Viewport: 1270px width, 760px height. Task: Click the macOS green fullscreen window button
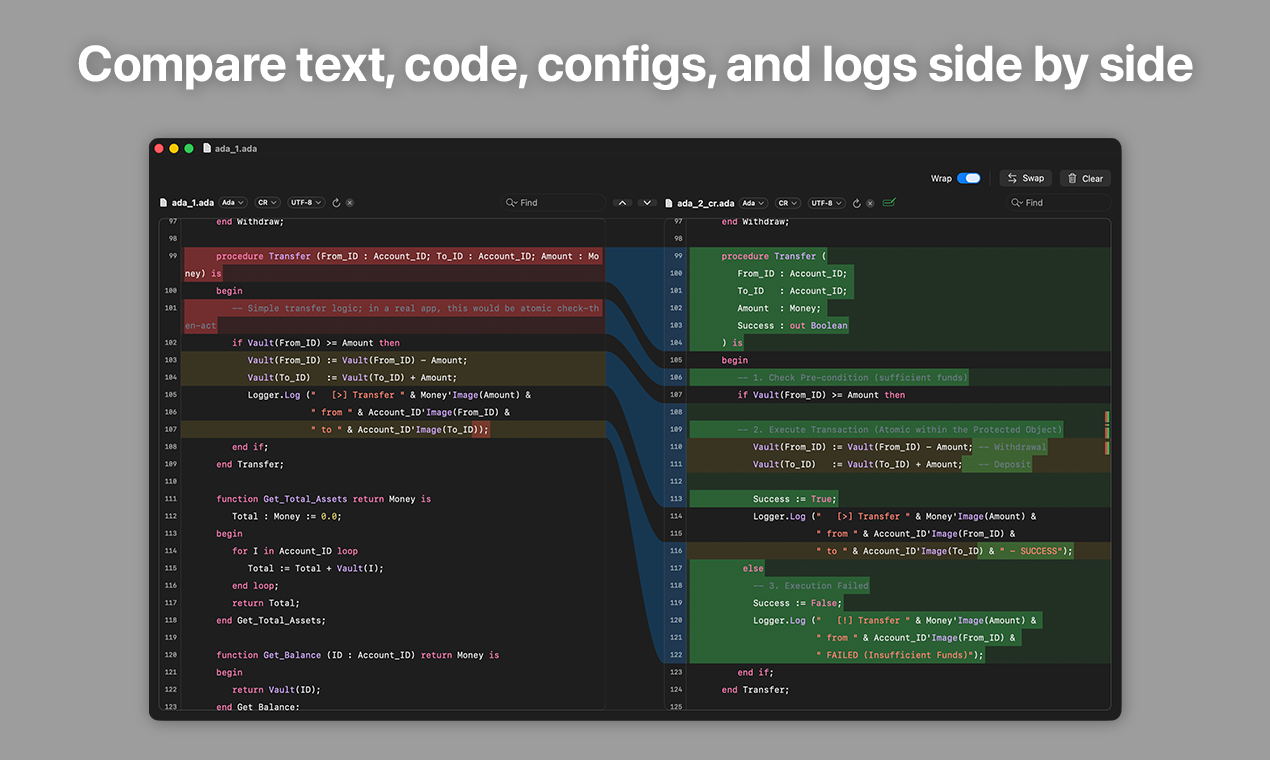click(x=189, y=148)
